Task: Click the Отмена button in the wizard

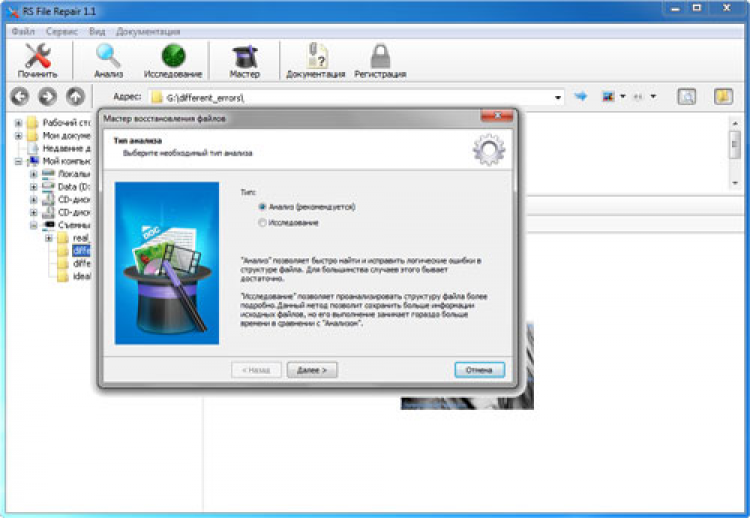Action: point(479,370)
